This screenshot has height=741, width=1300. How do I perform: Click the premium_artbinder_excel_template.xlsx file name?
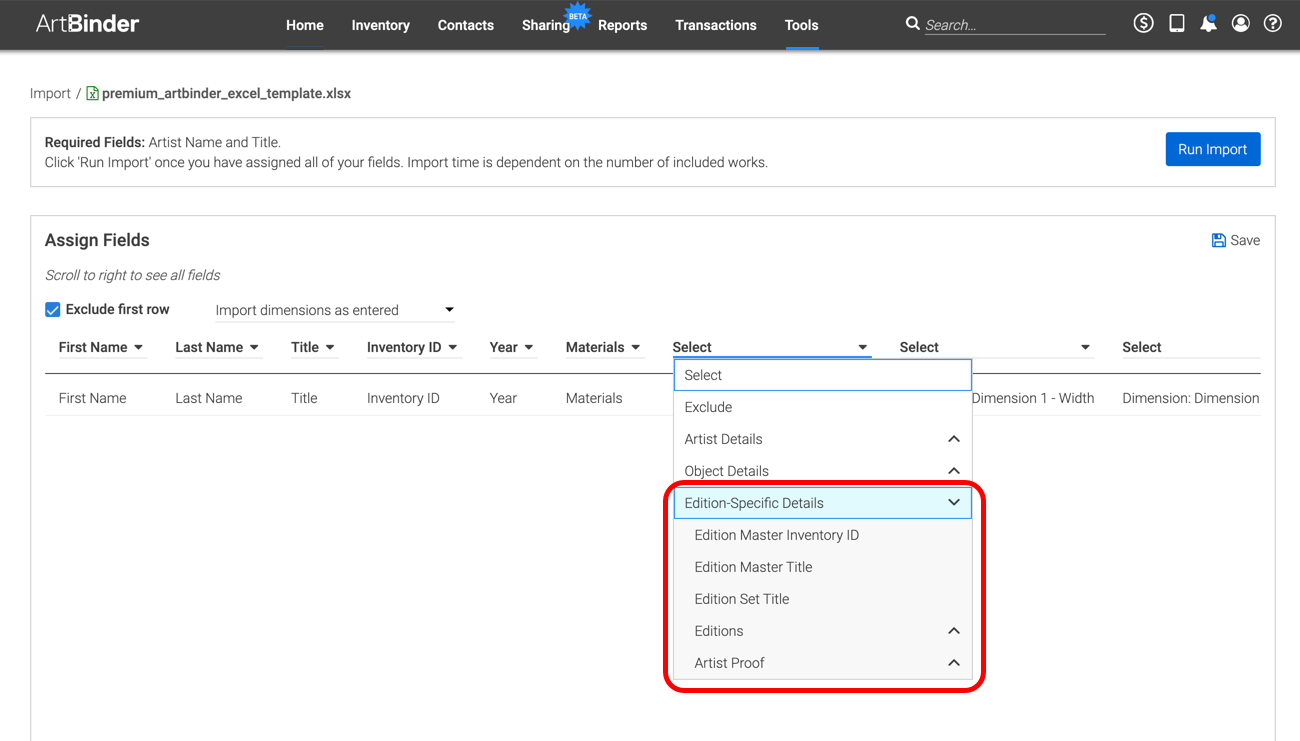[226, 93]
